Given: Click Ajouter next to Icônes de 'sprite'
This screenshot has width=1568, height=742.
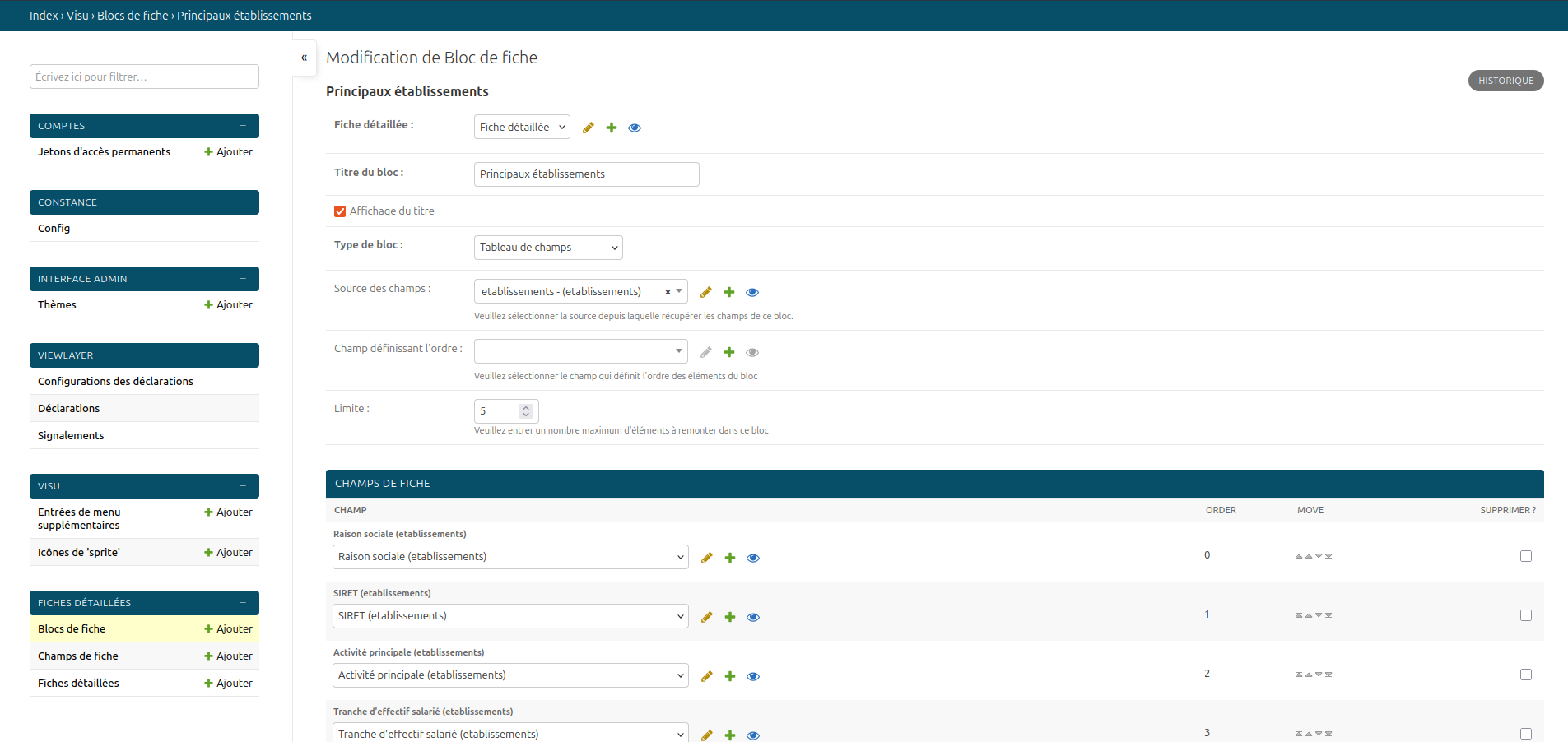Looking at the screenshot, I should point(228,553).
